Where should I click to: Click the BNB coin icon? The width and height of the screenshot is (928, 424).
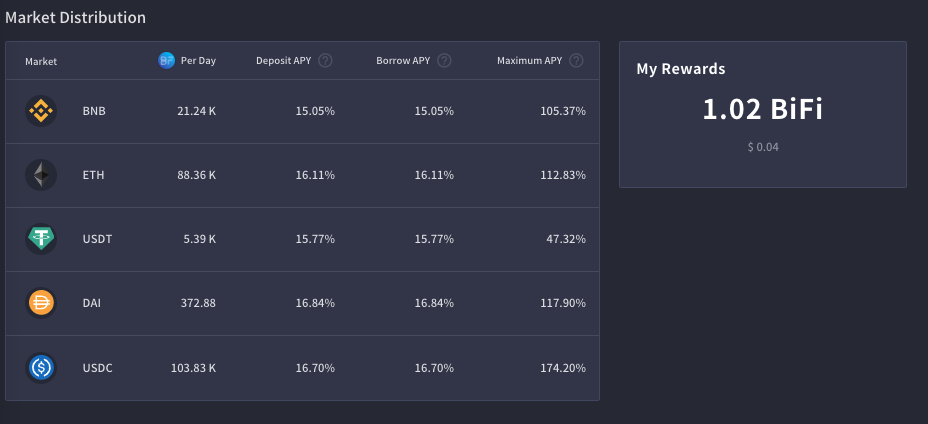41,111
